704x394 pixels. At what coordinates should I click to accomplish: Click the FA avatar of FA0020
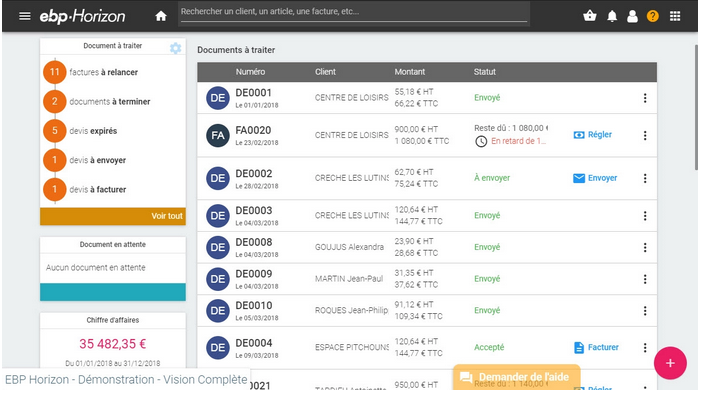coord(218,136)
